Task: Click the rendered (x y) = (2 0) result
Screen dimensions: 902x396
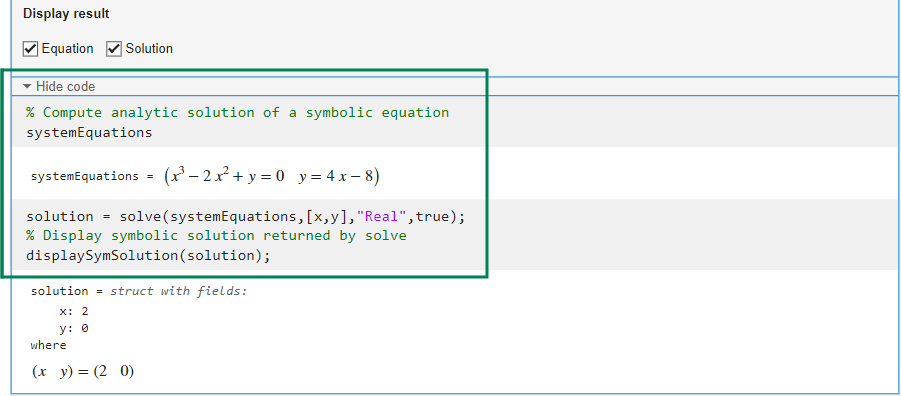Action: pos(83,372)
